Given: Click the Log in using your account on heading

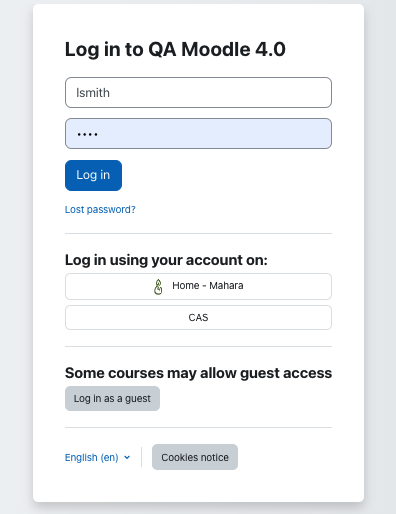Looking at the screenshot, I should (166, 260).
